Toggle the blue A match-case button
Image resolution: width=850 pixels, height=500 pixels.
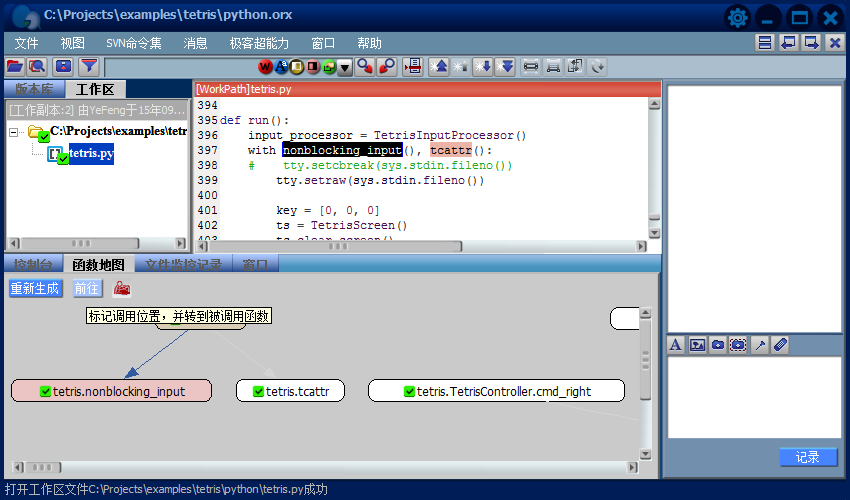[x=281, y=67]
